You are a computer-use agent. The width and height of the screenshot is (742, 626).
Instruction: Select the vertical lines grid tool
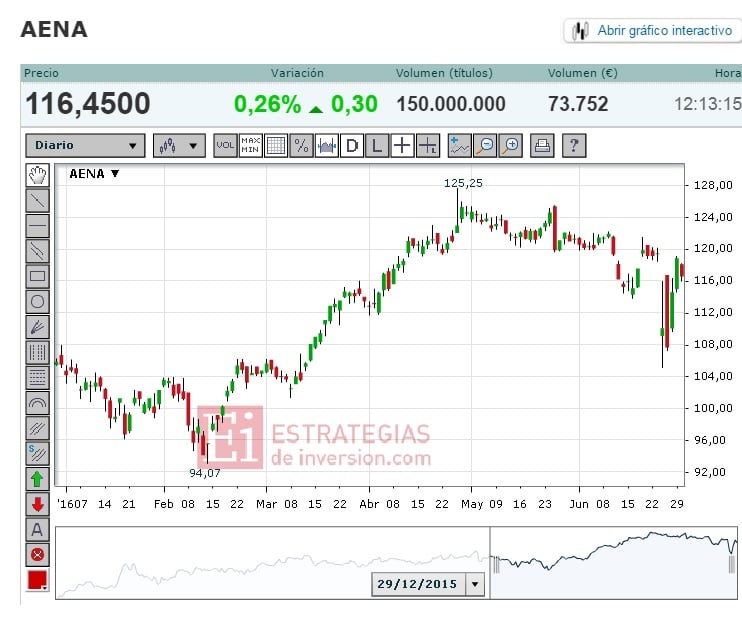(x=37, y=352)
